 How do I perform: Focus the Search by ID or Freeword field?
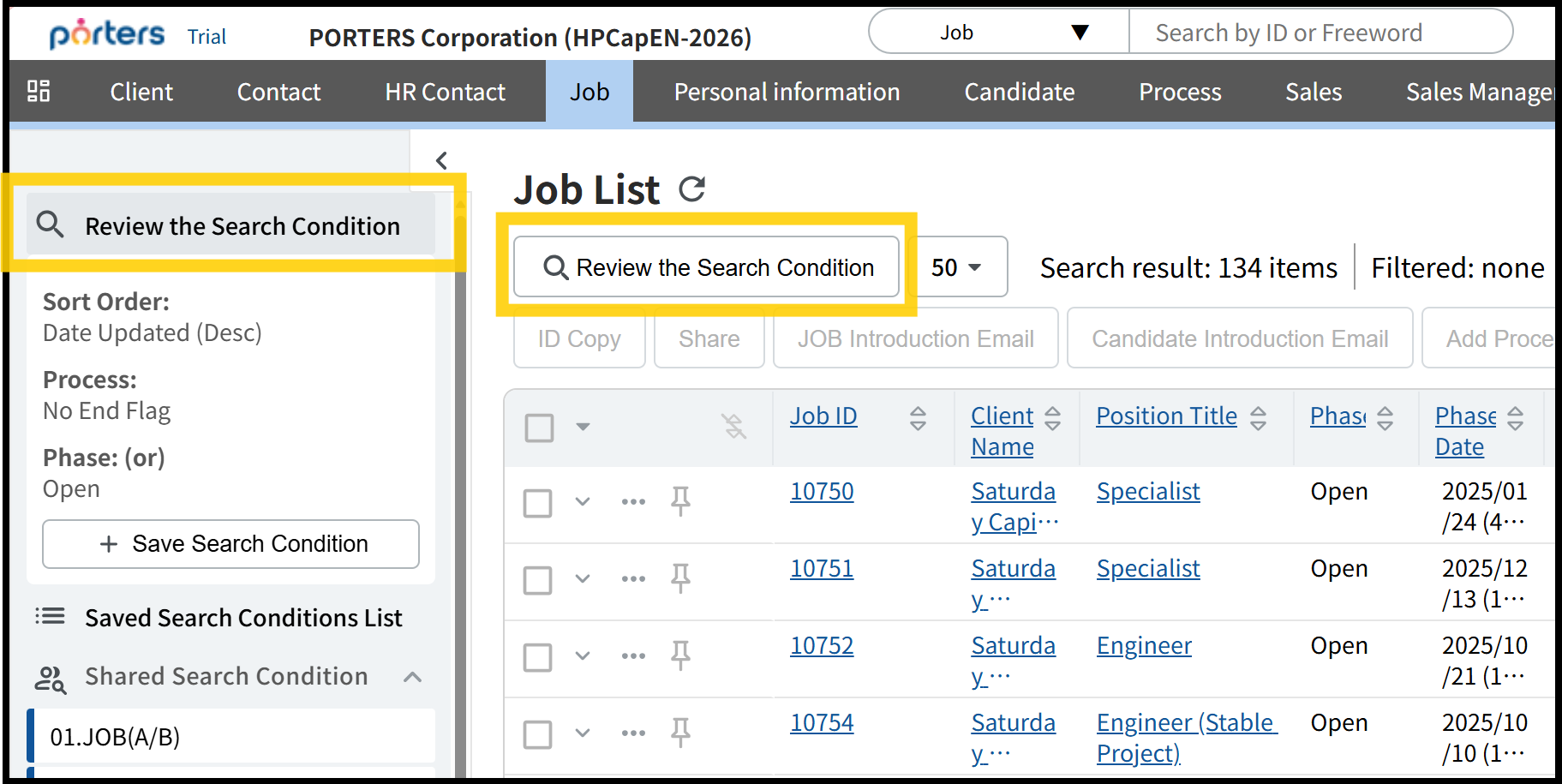1320,33
